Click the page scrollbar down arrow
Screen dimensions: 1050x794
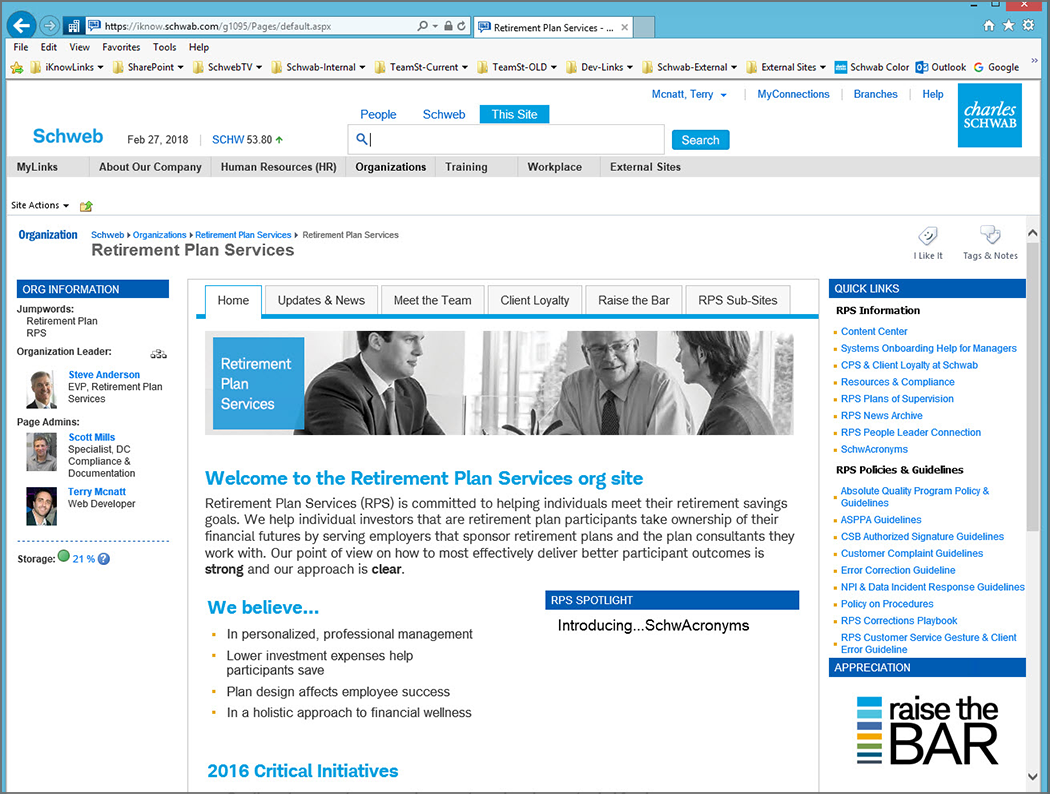click(1033, 777)
